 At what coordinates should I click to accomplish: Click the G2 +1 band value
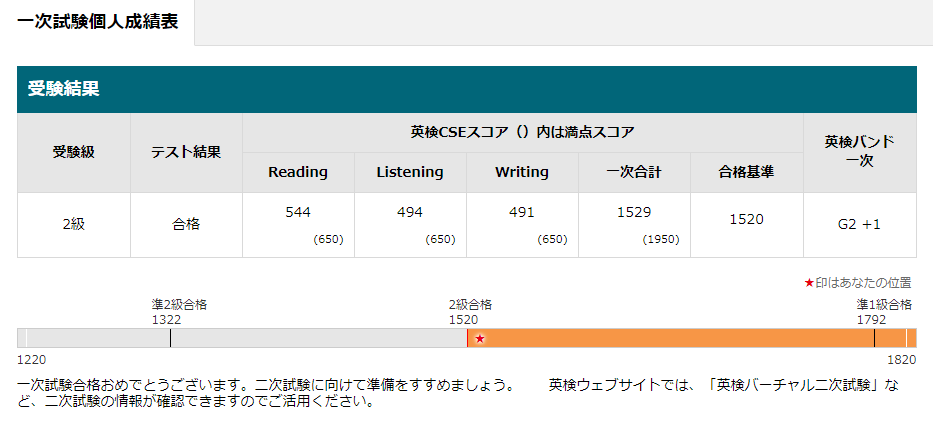coord(859,224)
